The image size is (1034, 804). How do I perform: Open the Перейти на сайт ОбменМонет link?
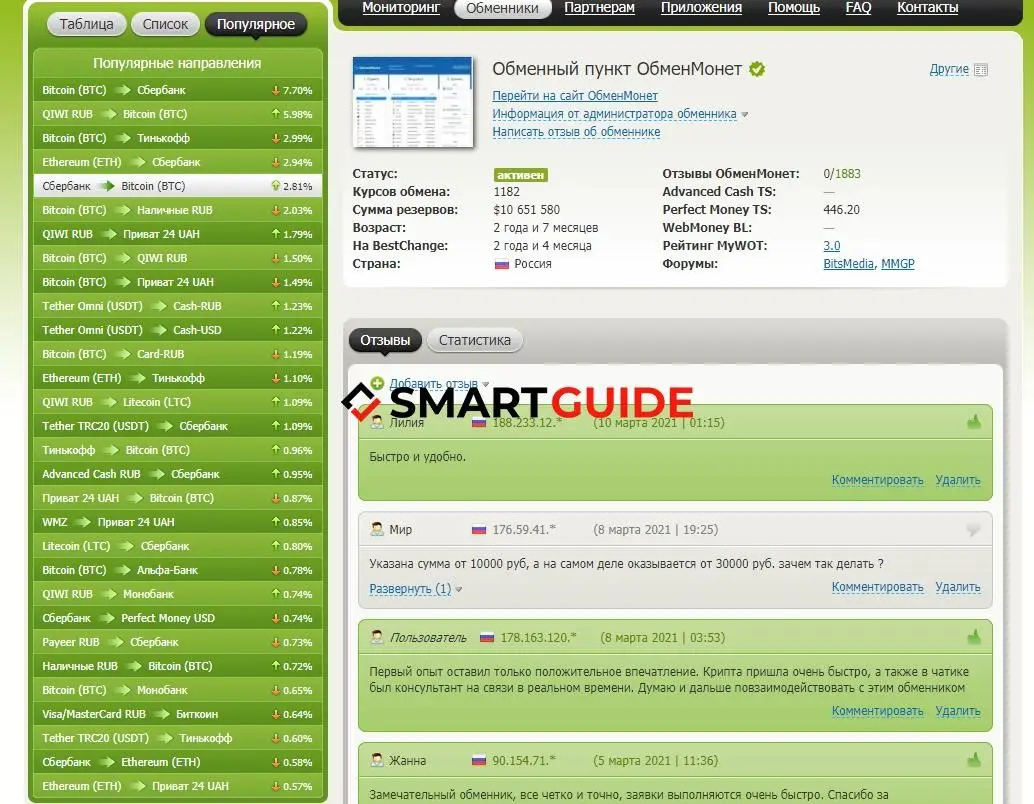click(x=575, y=96)
